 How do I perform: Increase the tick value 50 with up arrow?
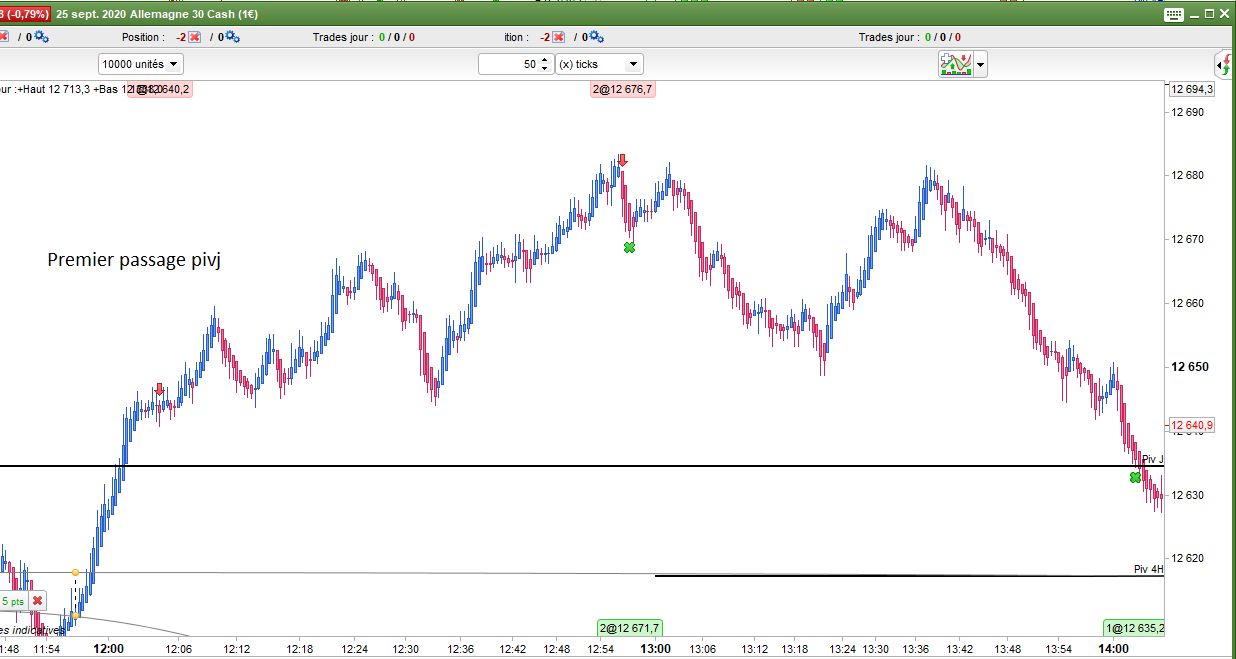click(x=544, y=60)
